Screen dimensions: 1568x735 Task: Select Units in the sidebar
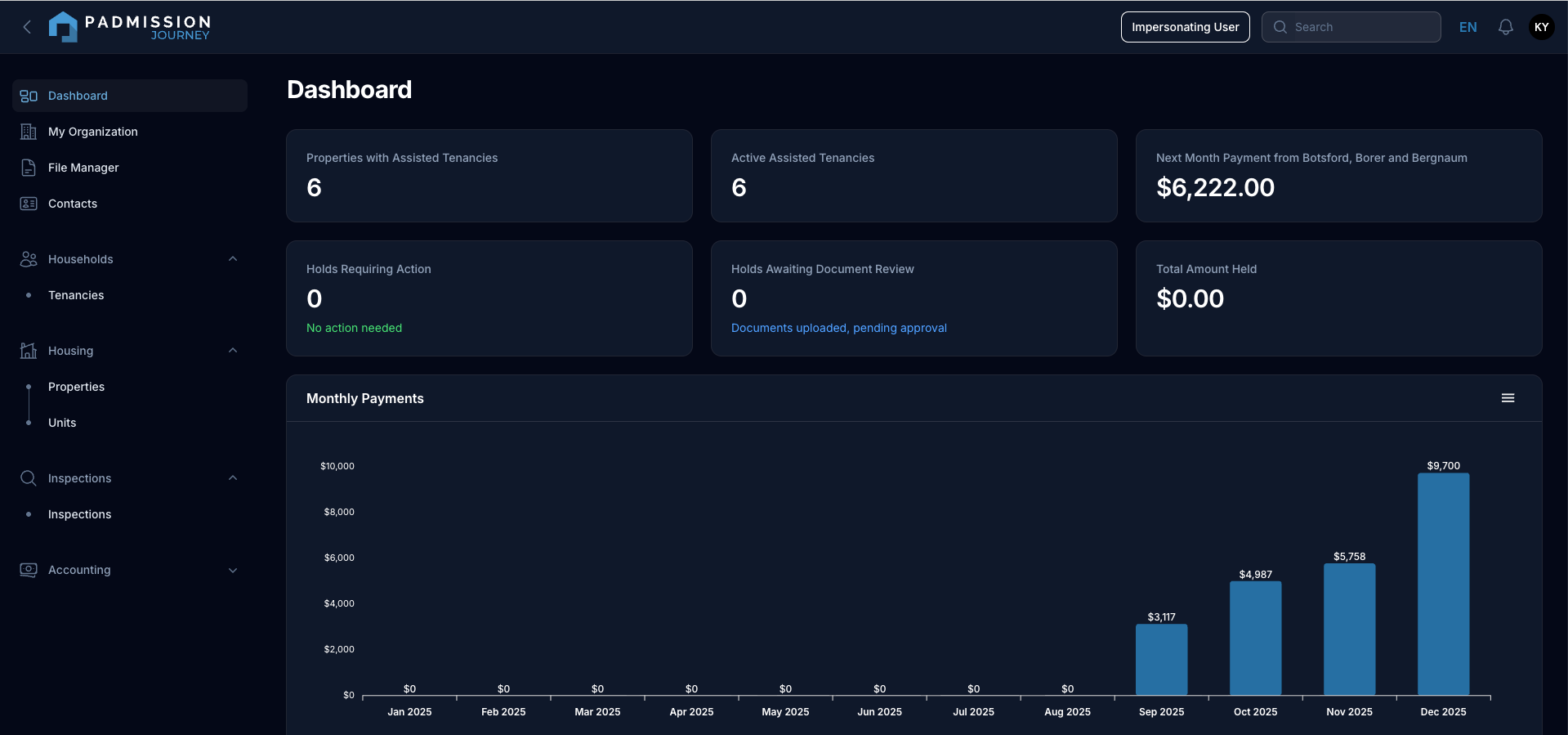(x=62, y=423)
